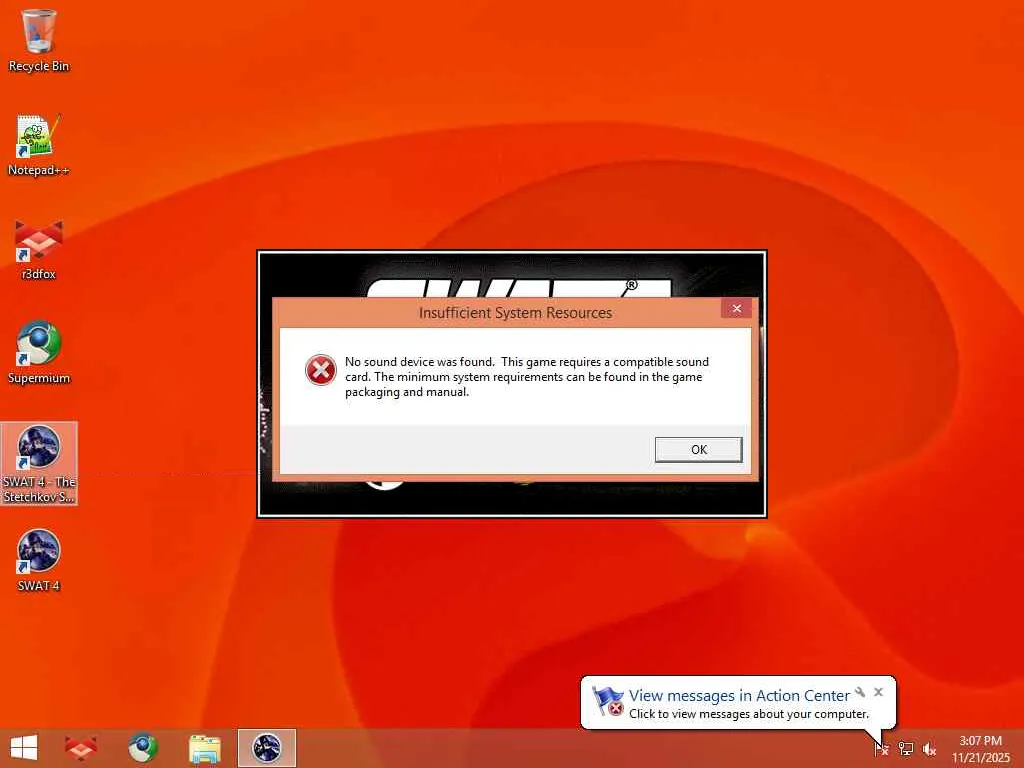
Task: Open the muted volume tray icon
Action: pyautogui.click(x=929, y=749)
